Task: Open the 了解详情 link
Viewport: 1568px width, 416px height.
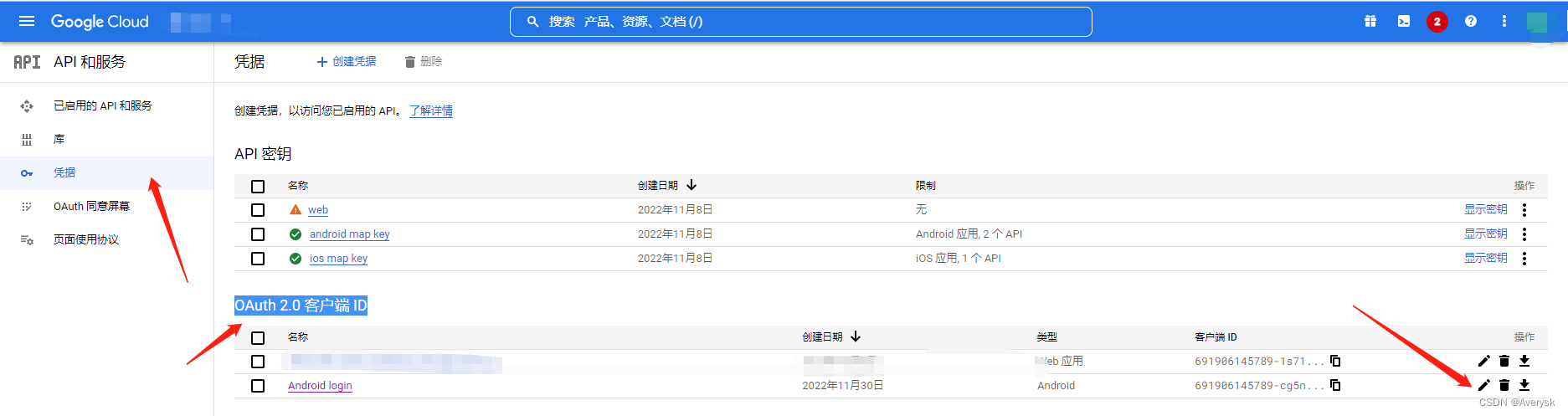Action: [431, 110]
